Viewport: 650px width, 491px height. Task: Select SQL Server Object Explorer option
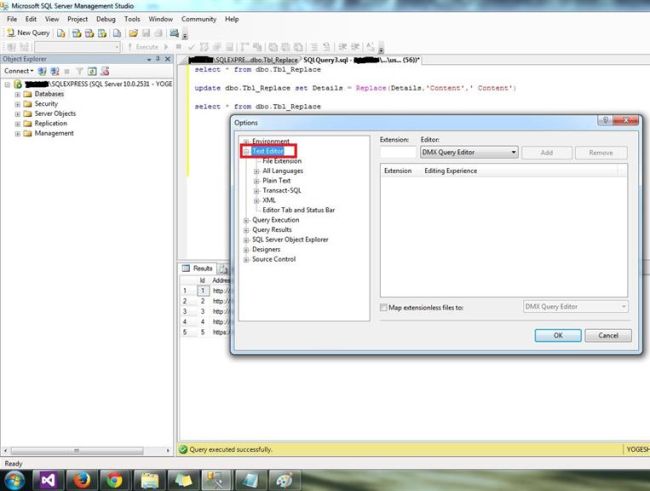290,240
